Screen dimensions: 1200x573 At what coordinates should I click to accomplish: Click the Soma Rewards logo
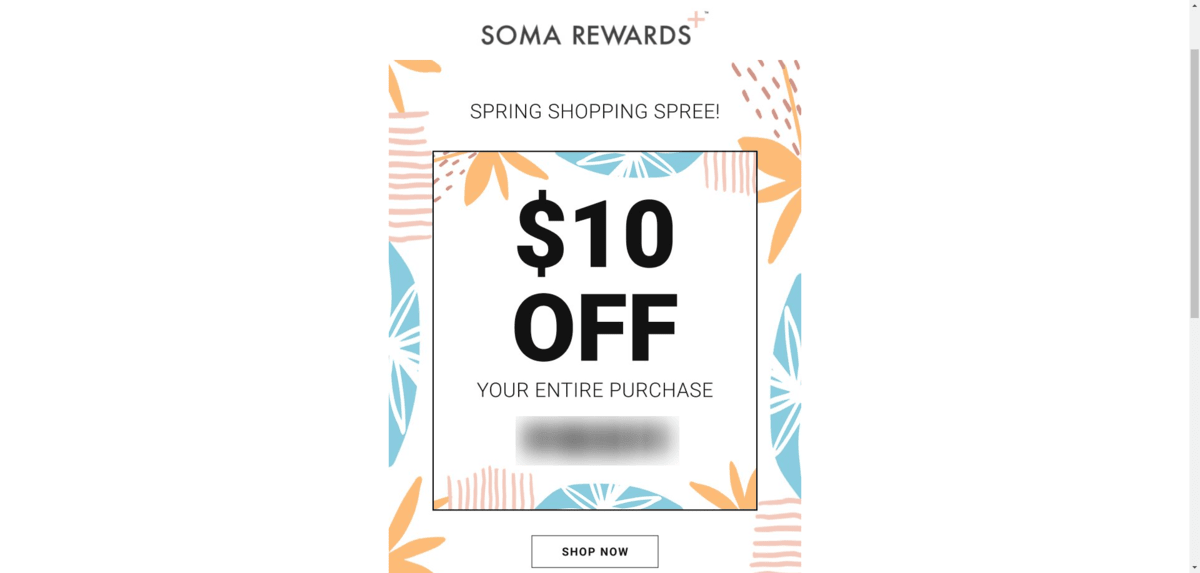pos(586,34)
